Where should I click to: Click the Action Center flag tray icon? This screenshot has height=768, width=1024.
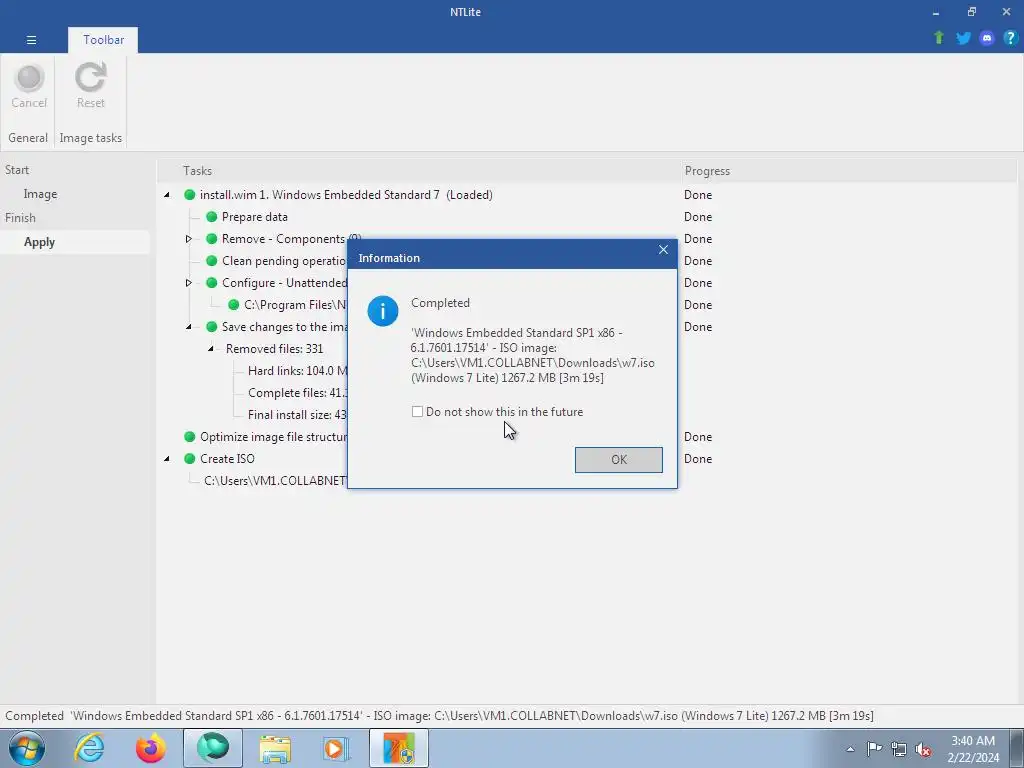click(874, 748)
